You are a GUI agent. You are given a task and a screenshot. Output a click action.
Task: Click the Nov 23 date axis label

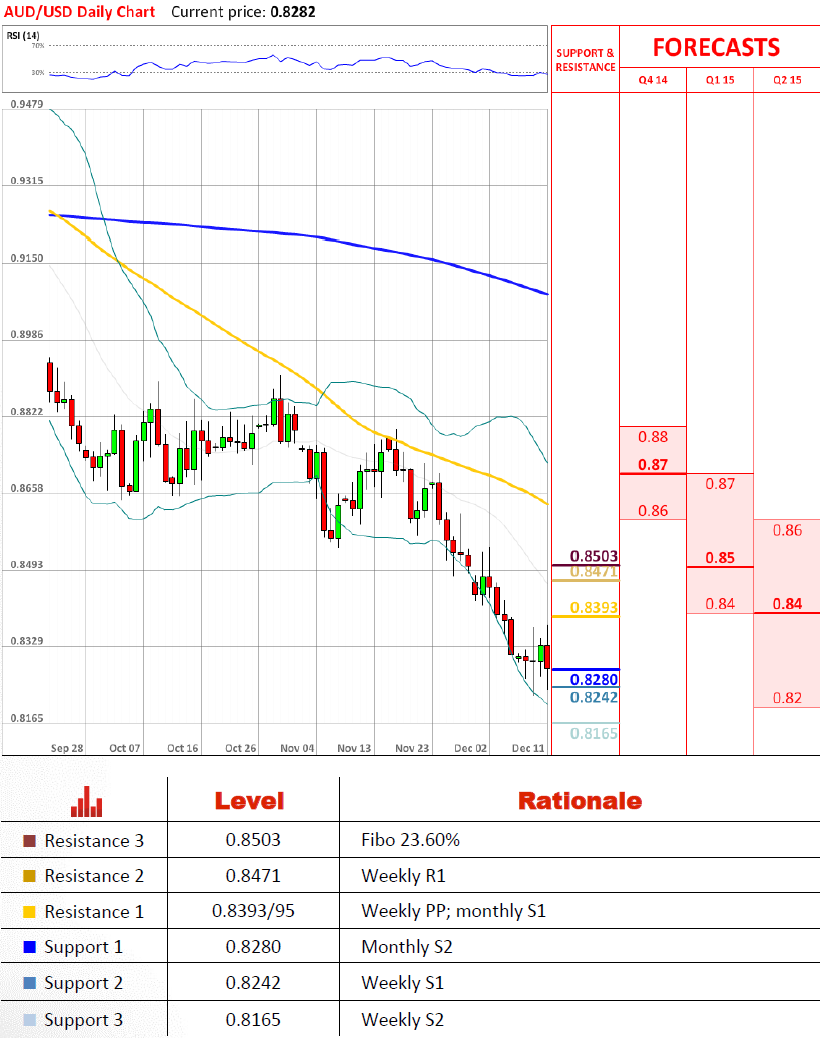412,748
